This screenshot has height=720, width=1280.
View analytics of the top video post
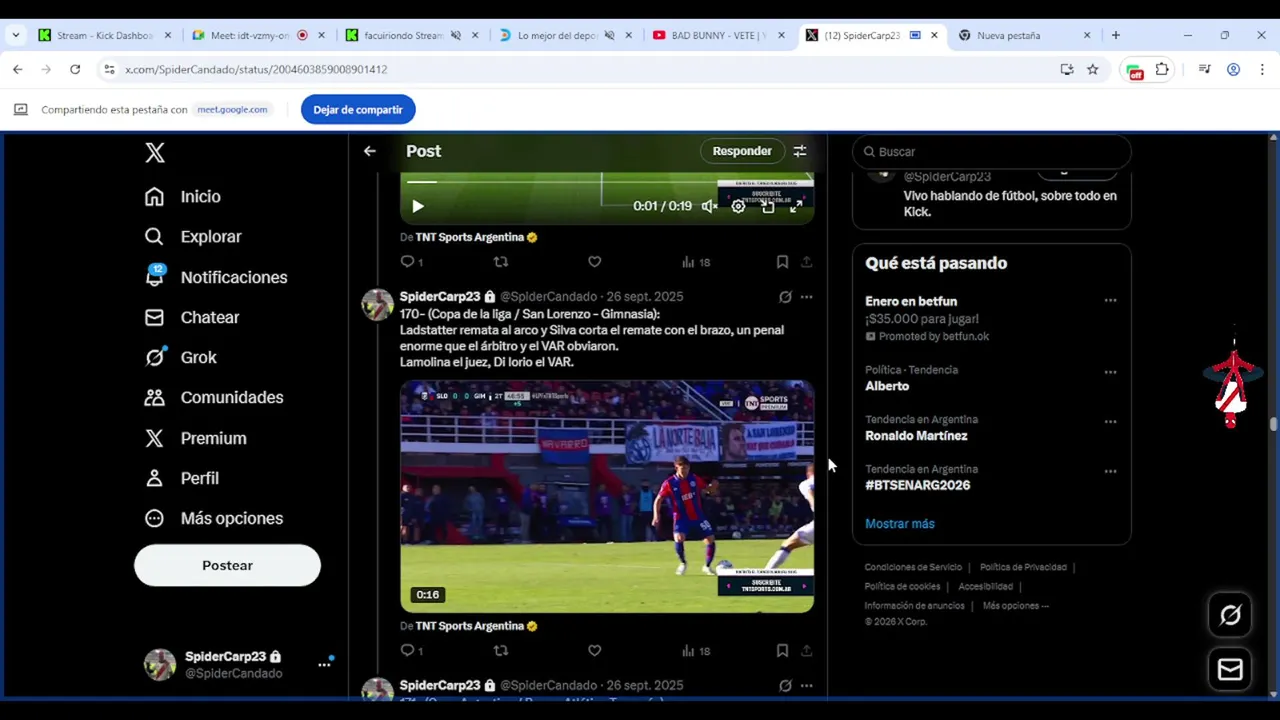696,262
